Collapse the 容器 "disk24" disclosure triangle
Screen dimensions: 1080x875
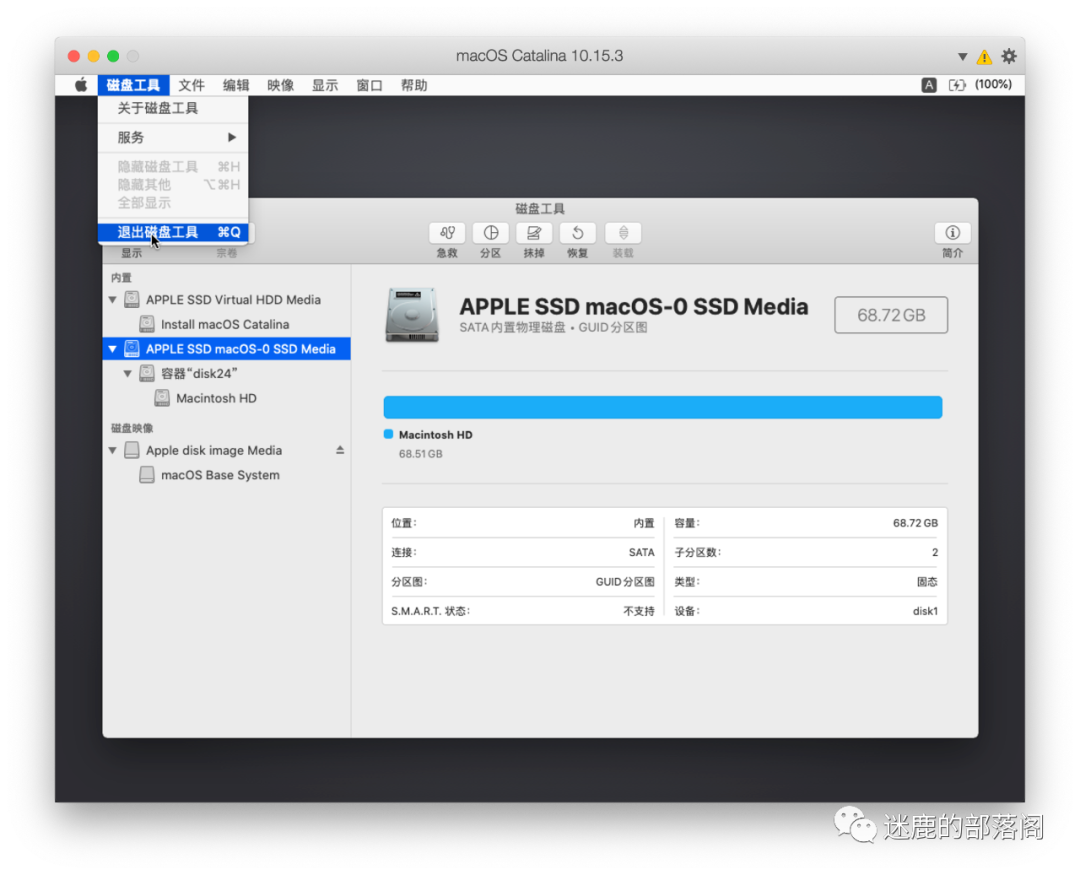point(127,373)
